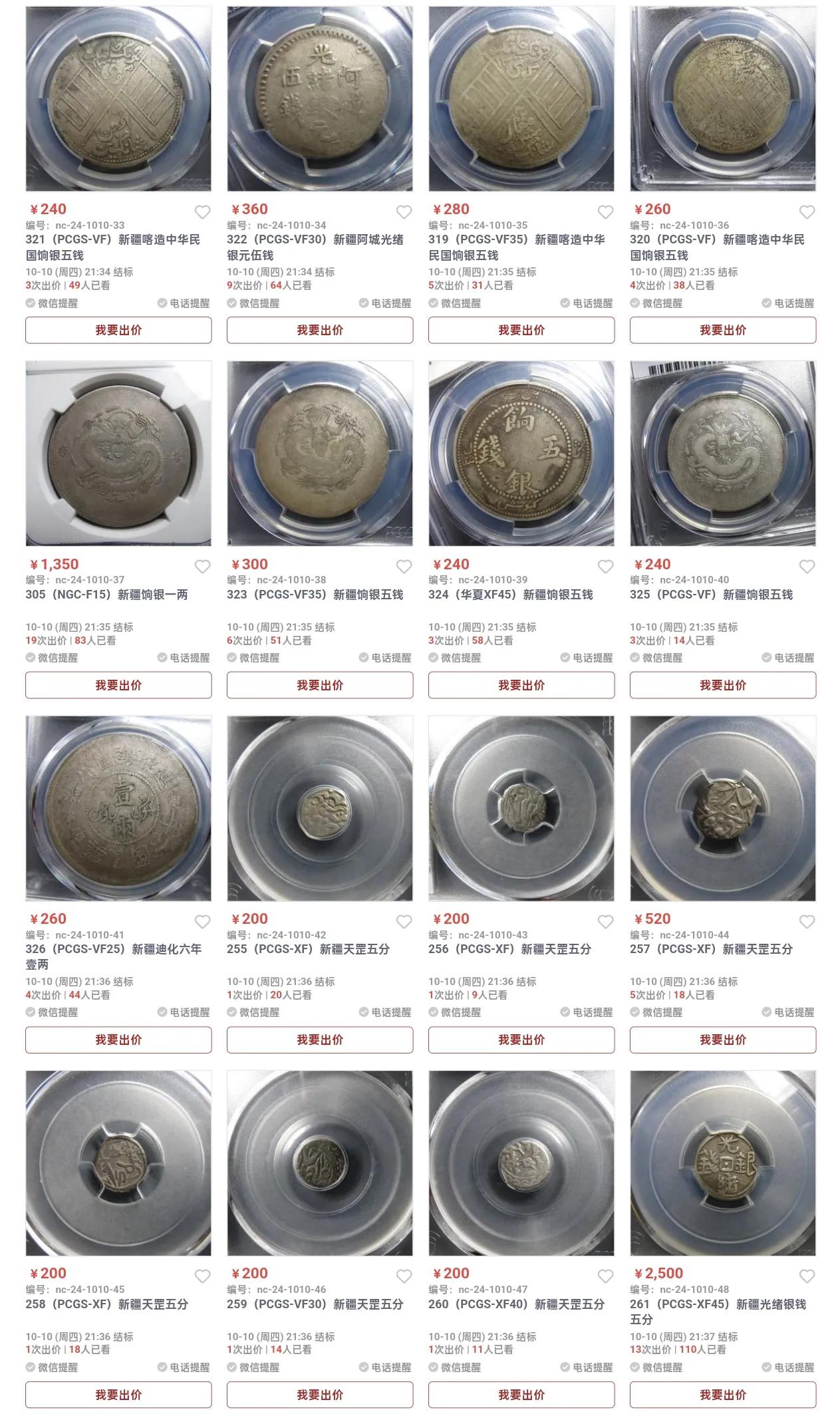The width and height of the screenshot is (840, 1416).
Task: Click 我要出价 for lot 305 priced ¥1,350
Action: pos(118,685)
